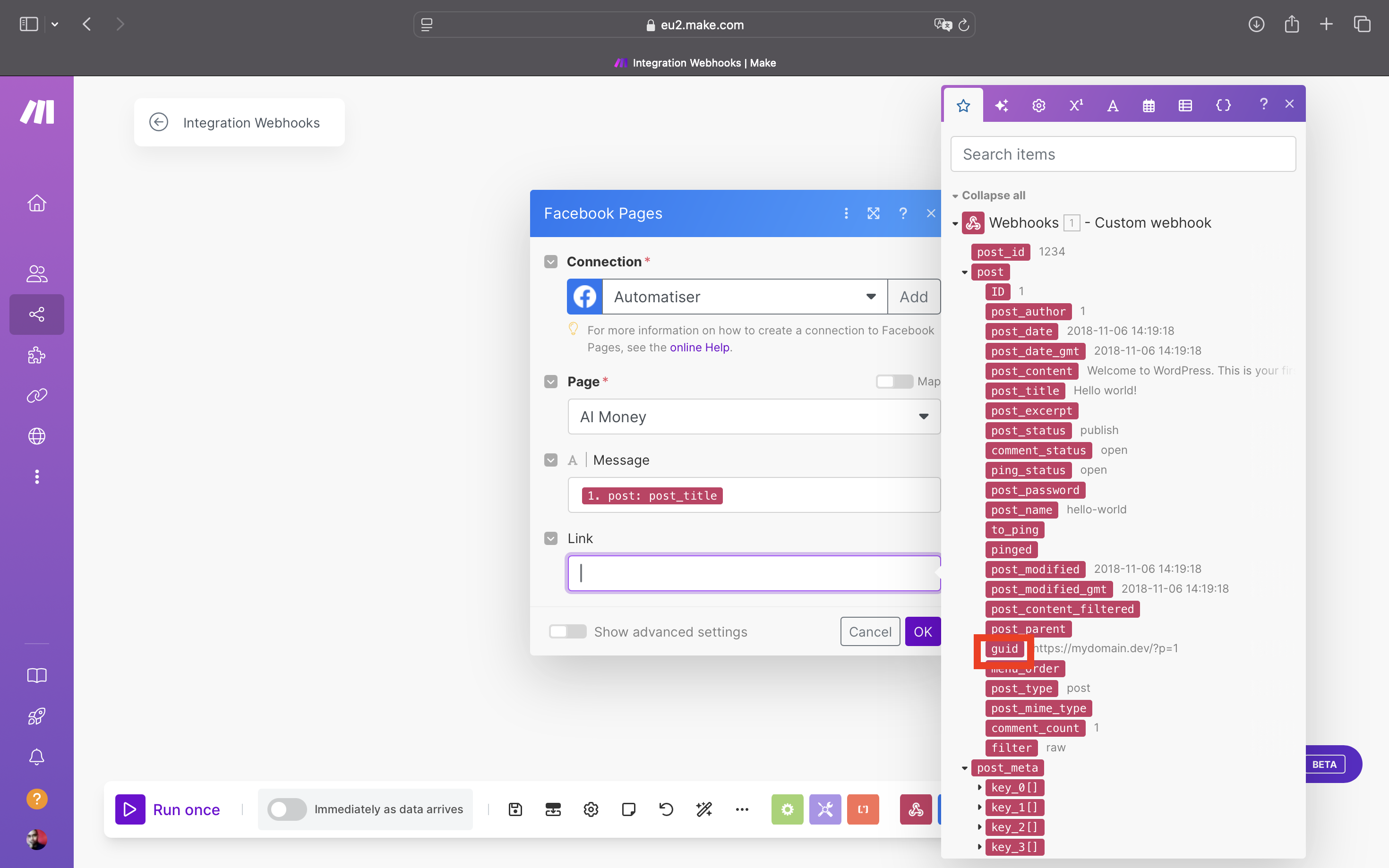Toggle the Immediately as data arrives switch

(286, 809)
